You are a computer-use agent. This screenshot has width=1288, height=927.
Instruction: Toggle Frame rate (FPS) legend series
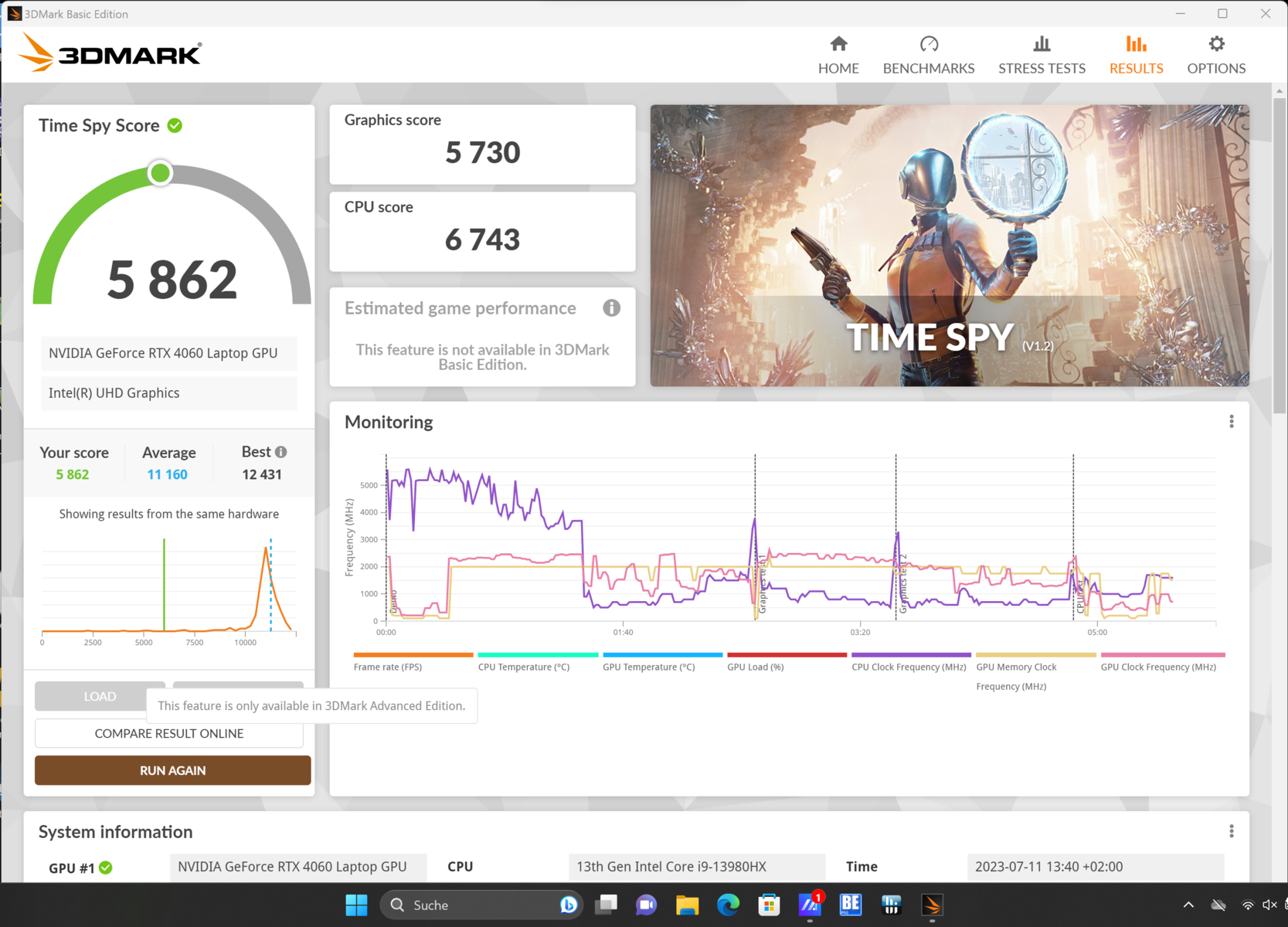[413, 661]
